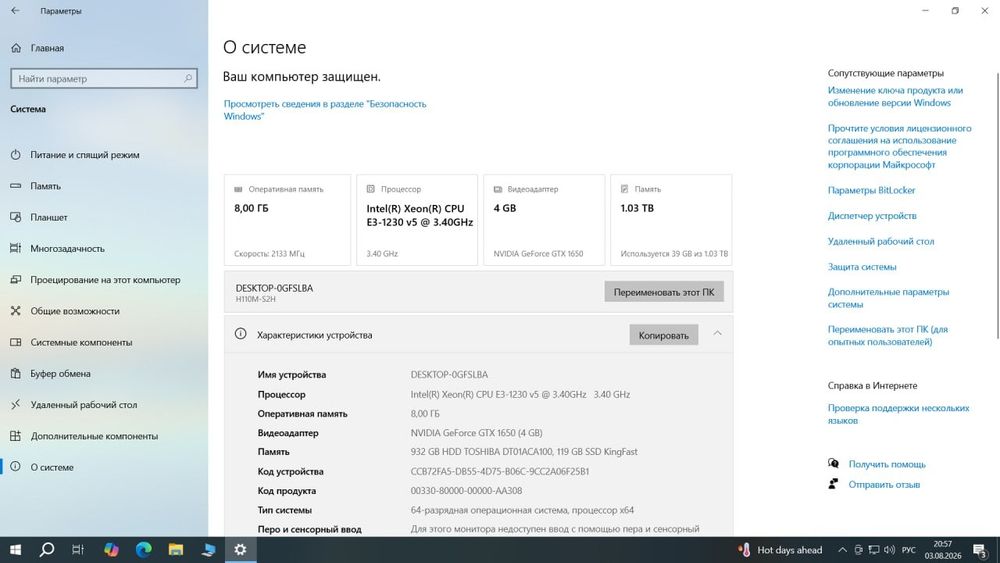Click the Оперативная память card

[x=287, y=220]
